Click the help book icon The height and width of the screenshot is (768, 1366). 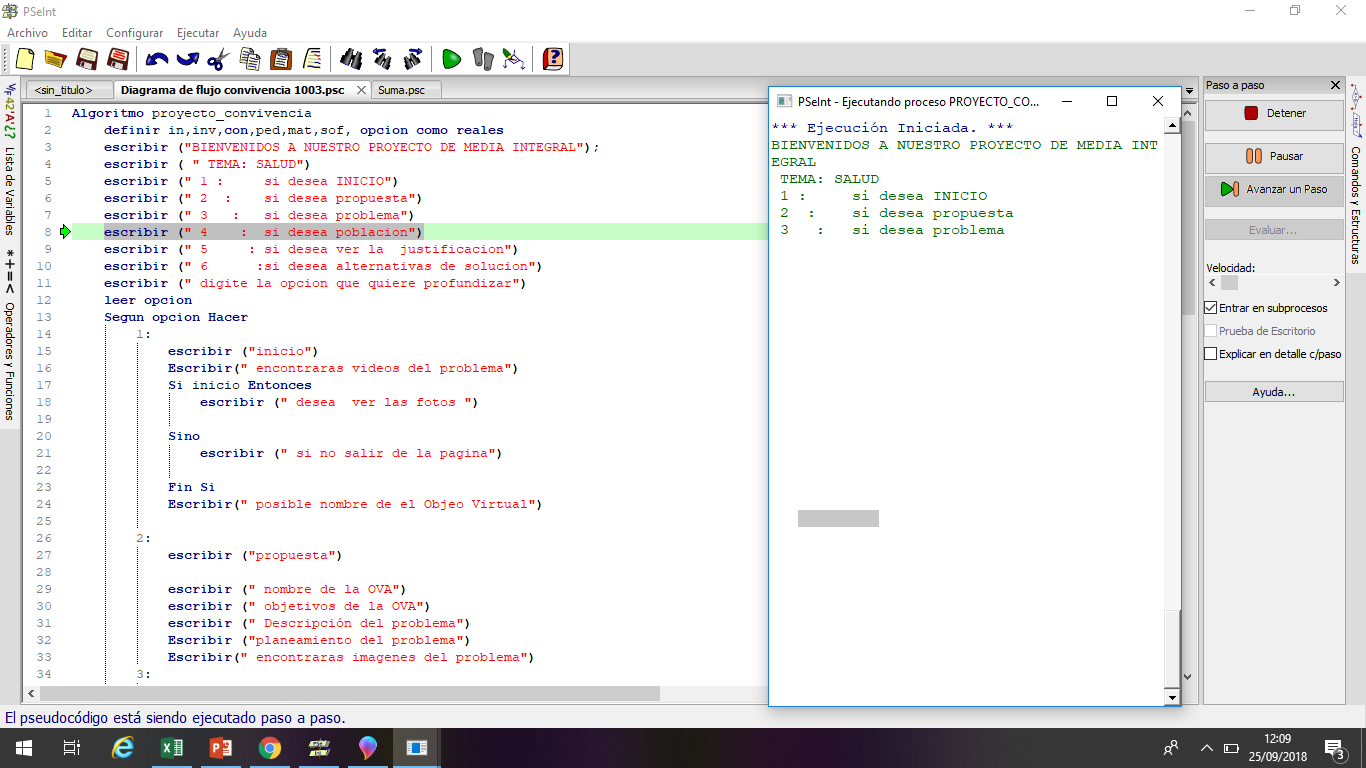tap(552, 59)
